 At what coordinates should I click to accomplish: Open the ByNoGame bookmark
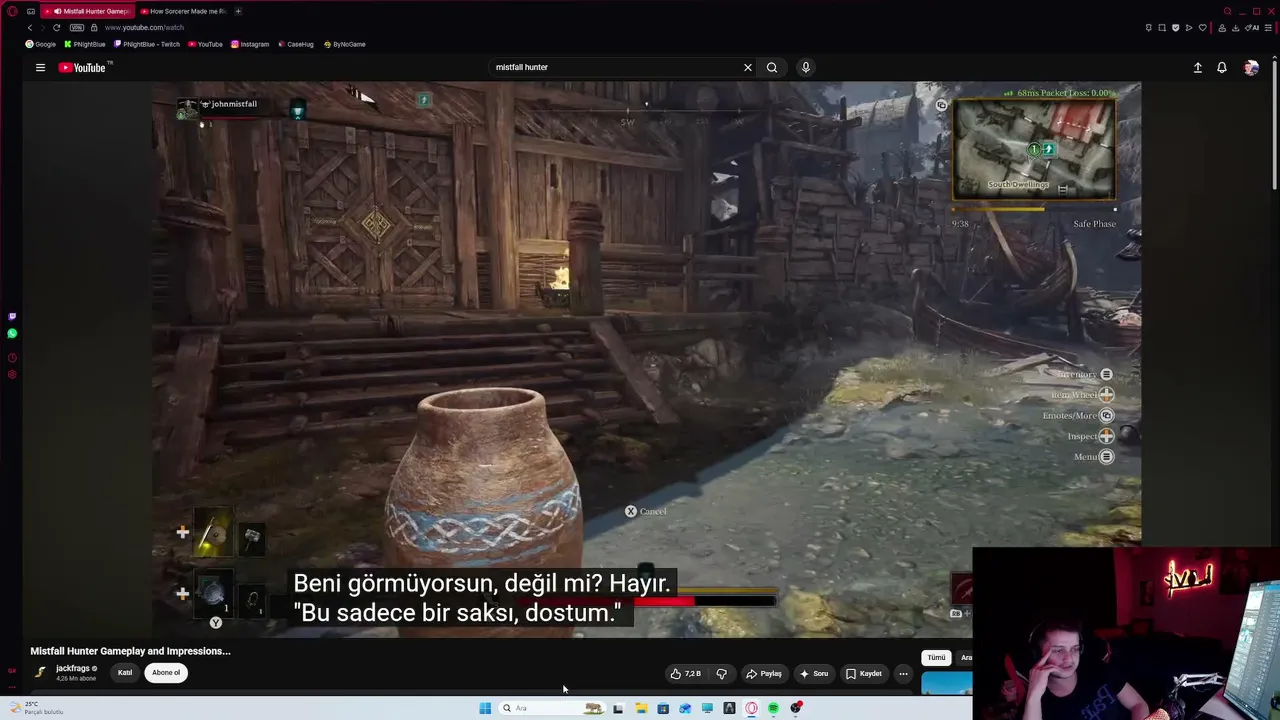coord(345,44)
